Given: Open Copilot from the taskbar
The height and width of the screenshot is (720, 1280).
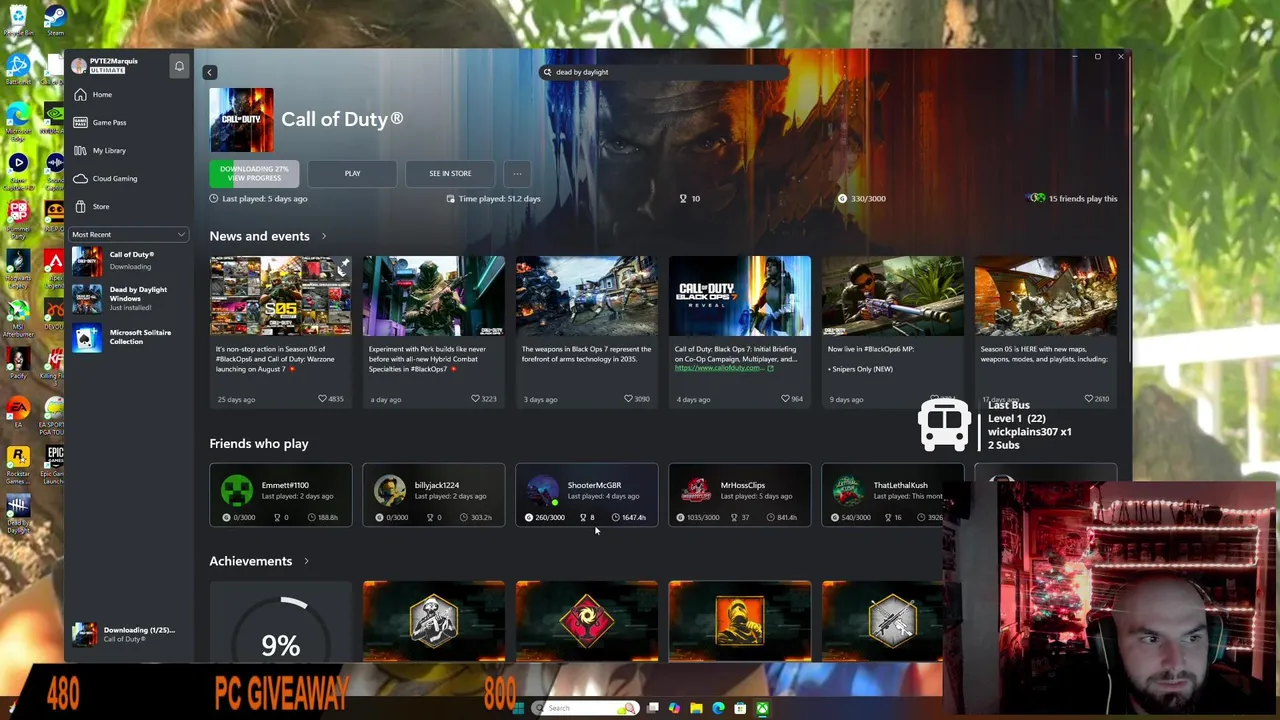Looking at the screenshot, I should pos(674,708).
